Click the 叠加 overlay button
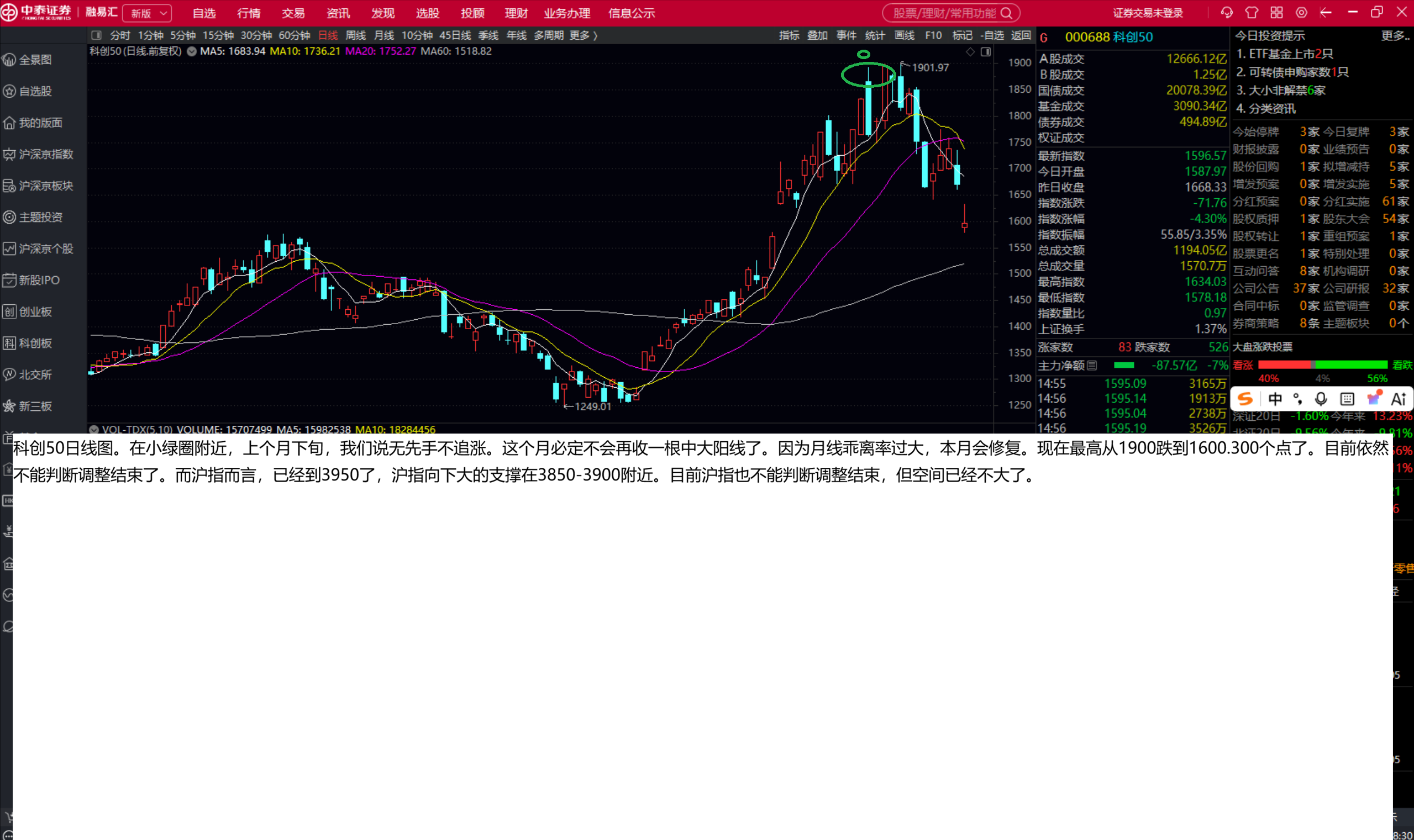1414x840 pixels. pyautogui.click(x=817, y=35)
